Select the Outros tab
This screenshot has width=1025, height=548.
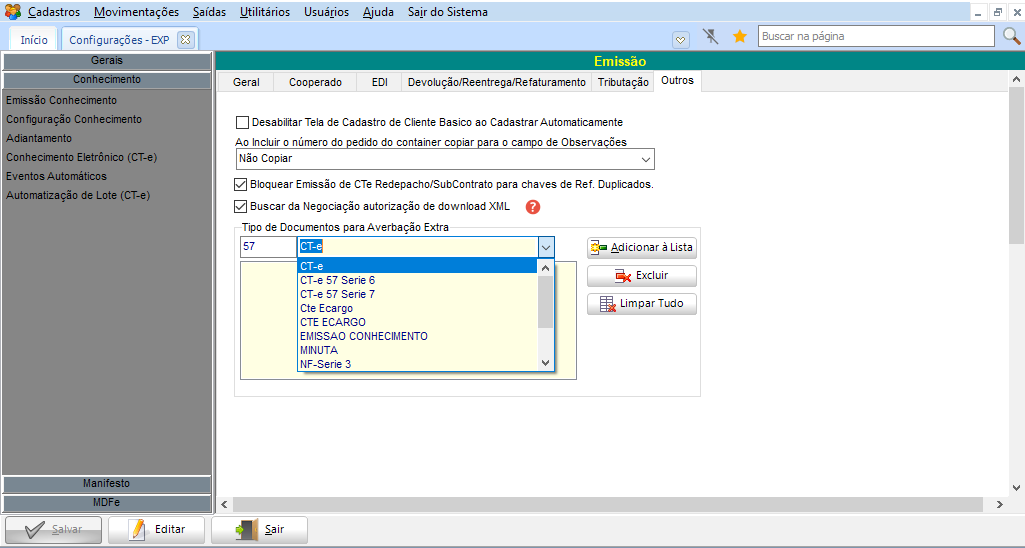pos(677,80)
